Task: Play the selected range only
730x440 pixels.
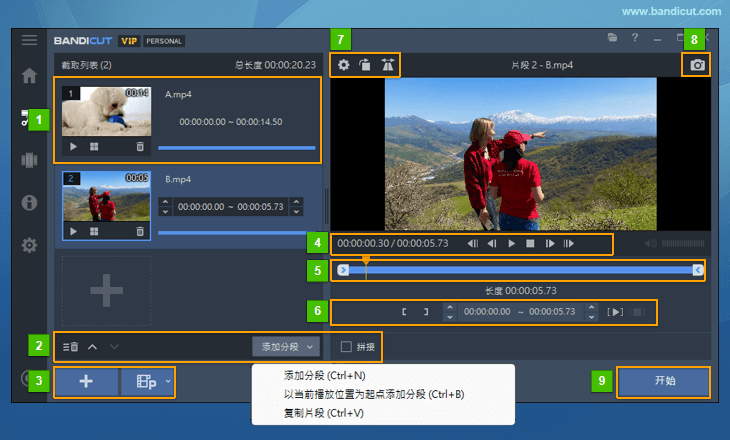Action: (615, 311)
